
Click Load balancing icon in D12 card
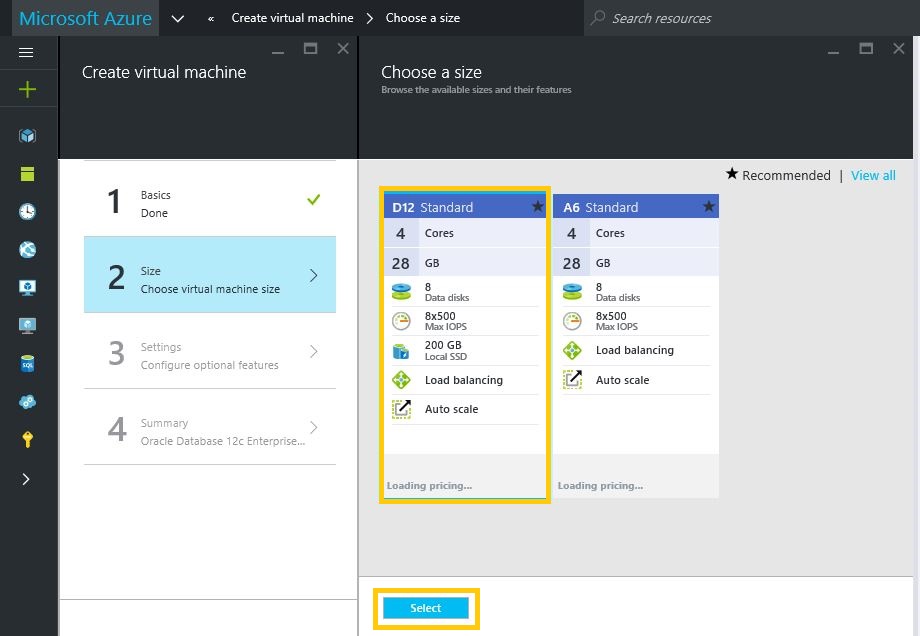(x=401, y=380)
